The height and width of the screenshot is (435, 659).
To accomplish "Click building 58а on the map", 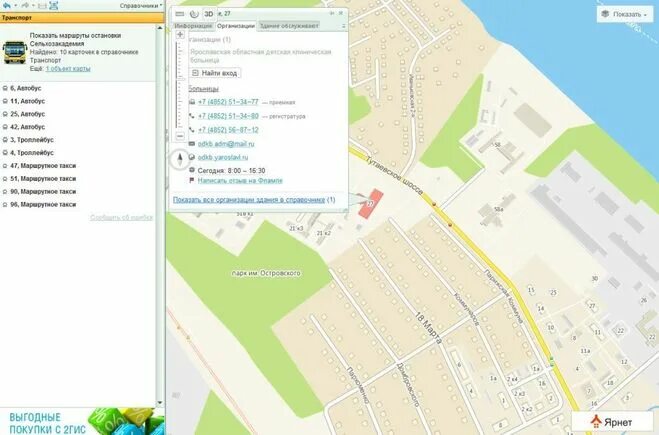I will (498, 210).
